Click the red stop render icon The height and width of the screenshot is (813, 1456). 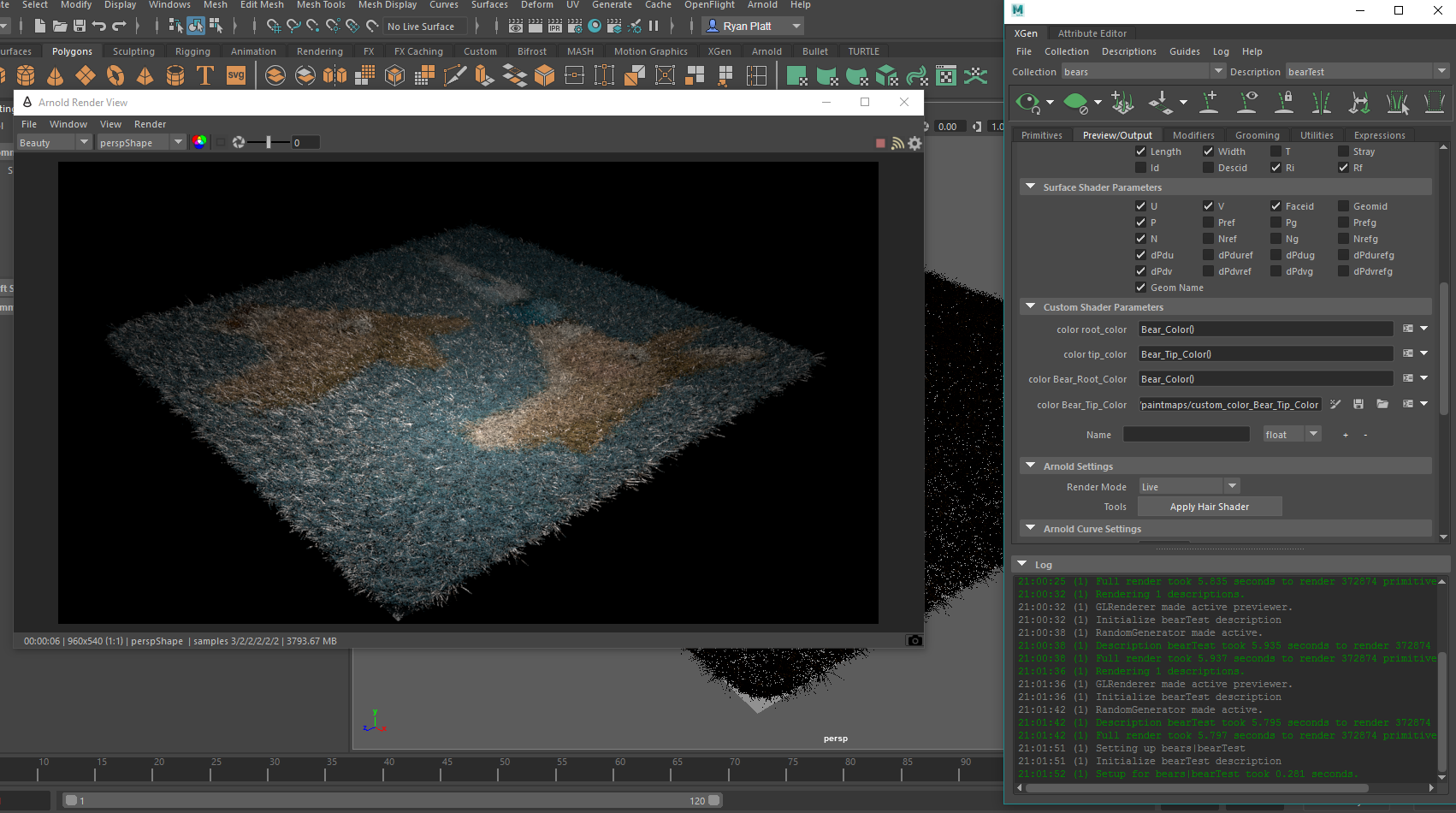[x=880, y=143]
